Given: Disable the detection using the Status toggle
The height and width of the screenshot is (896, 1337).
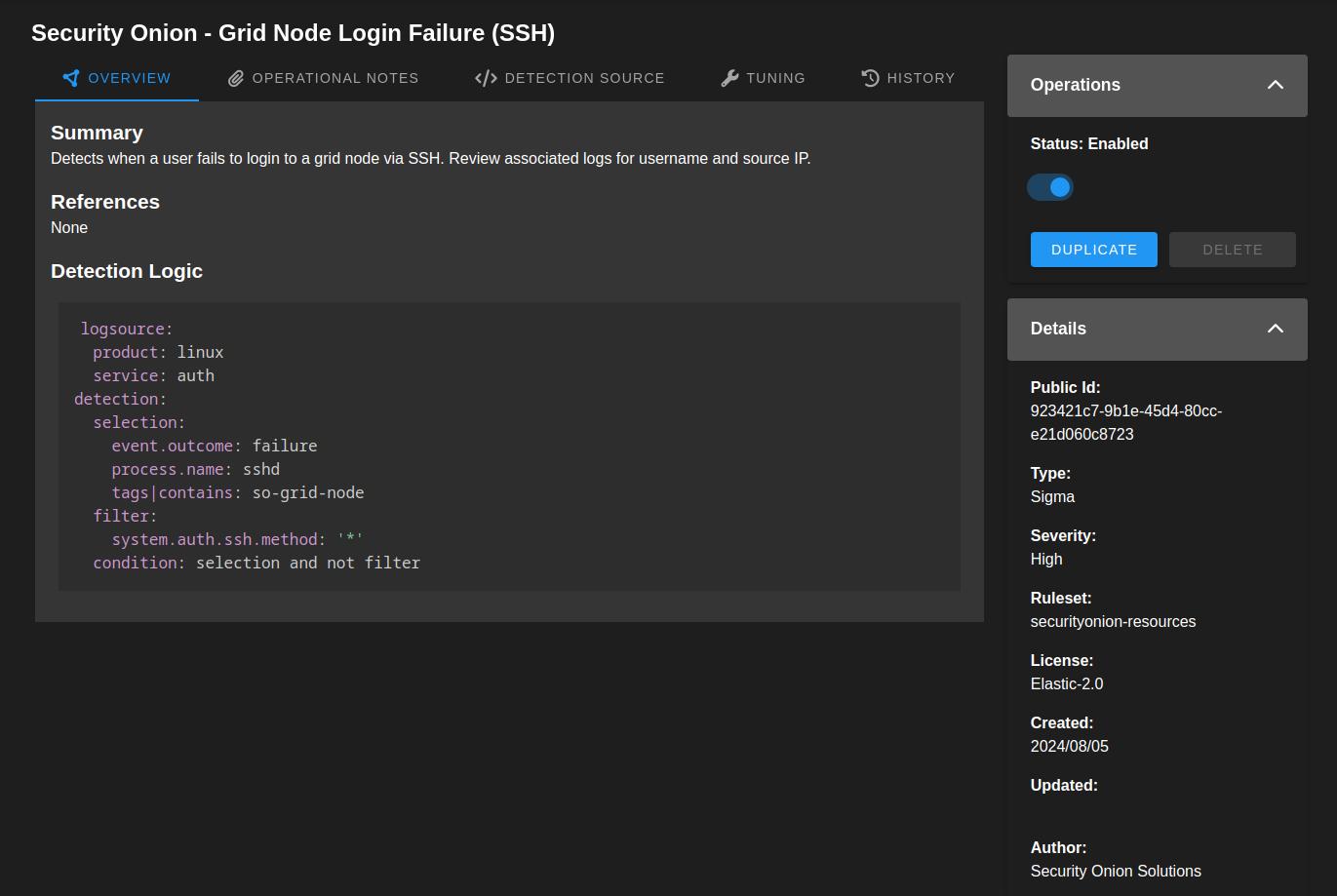Looking at the screenshot, I should [1050, 187].
